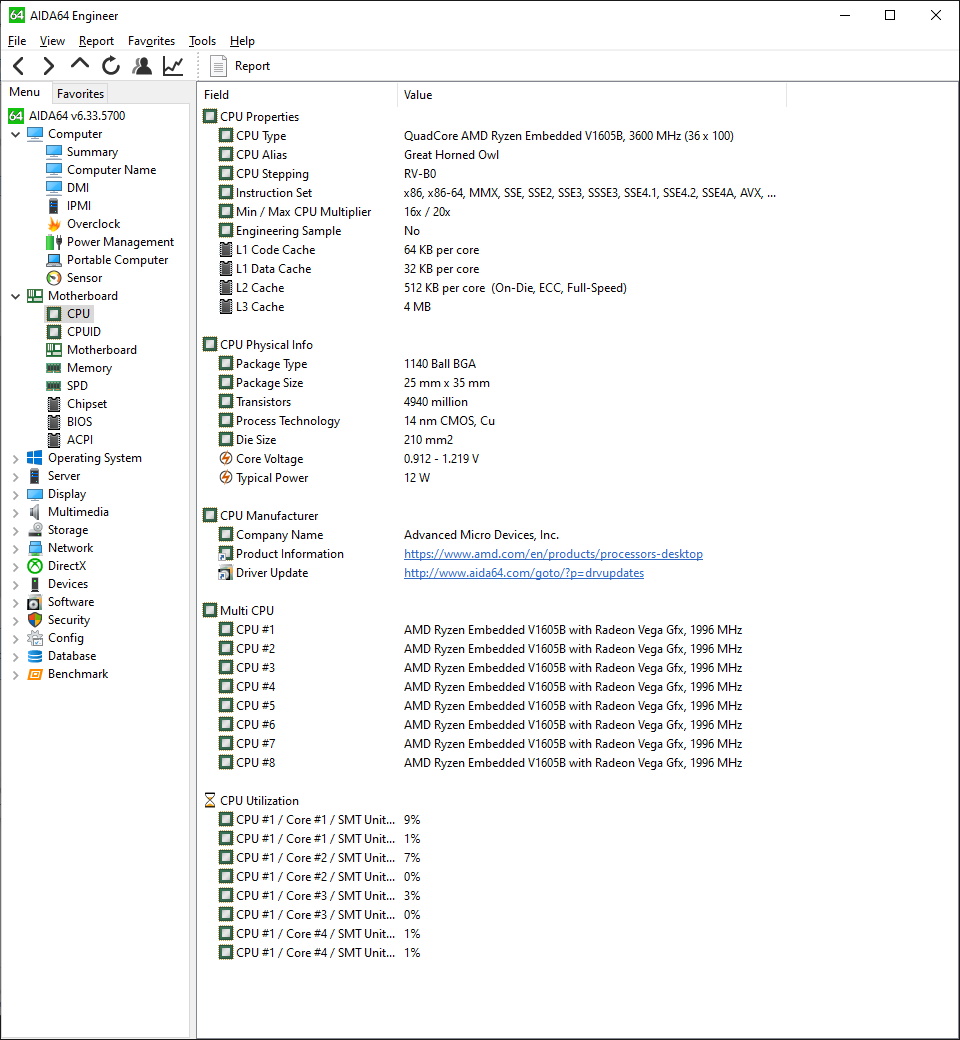Click the Instruction Set row
The width and height of the screenshot is (960, 1040).
click(491, 193)
